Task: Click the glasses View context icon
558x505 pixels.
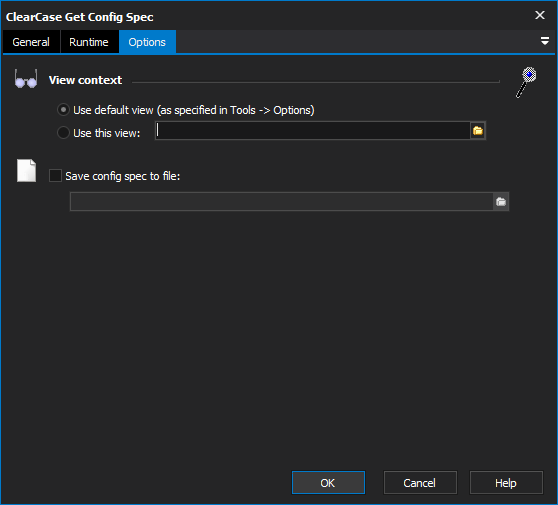Action: tap(26, 80)
